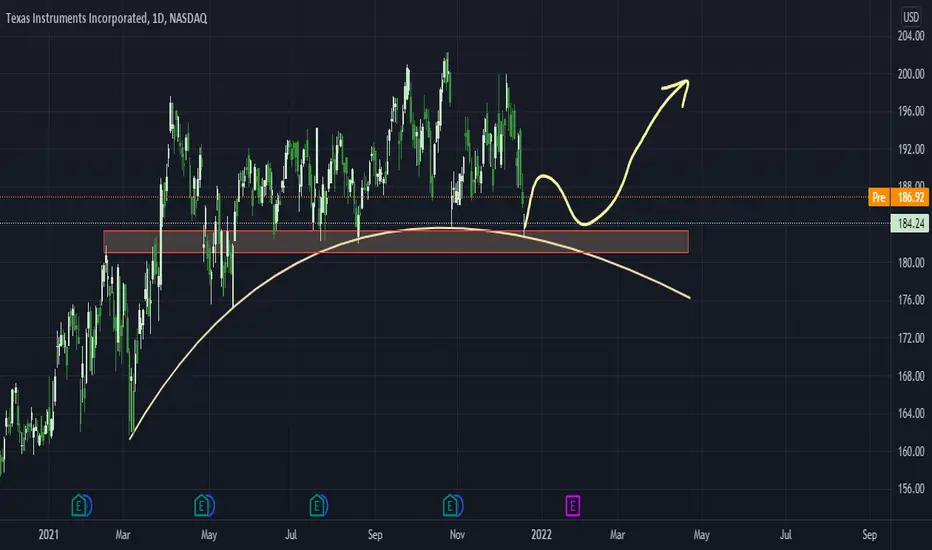Open the USD currency selector

click(x=911, y=17)
